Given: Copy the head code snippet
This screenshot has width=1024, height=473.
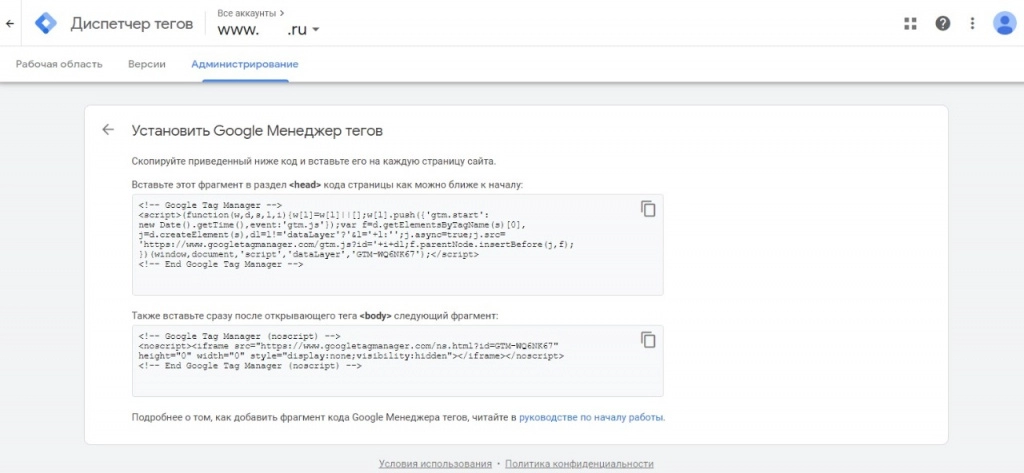Looking at the screenshot, I should point(648,208).
